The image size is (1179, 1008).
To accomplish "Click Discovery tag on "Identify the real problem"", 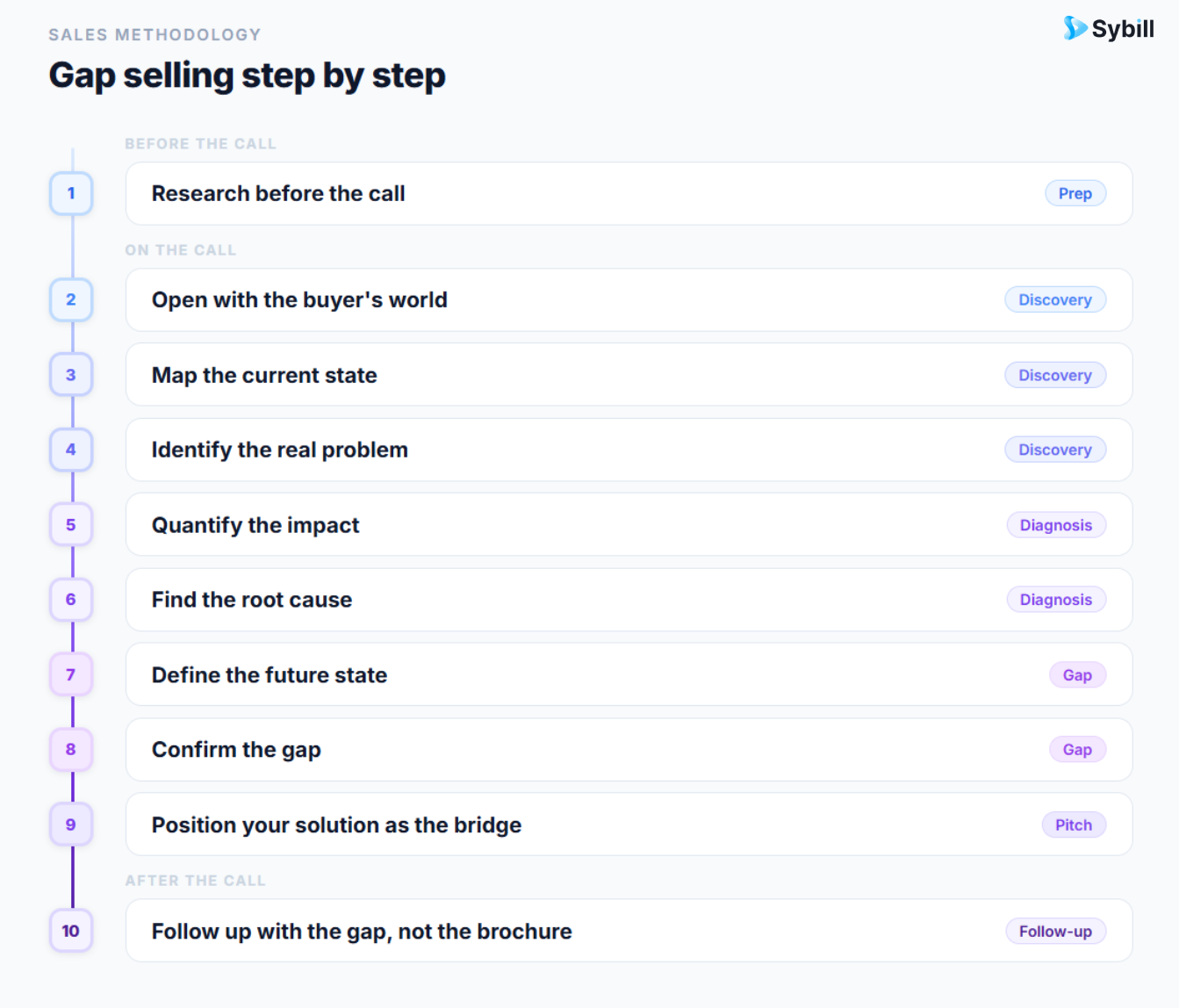I will click(1055, 450).
